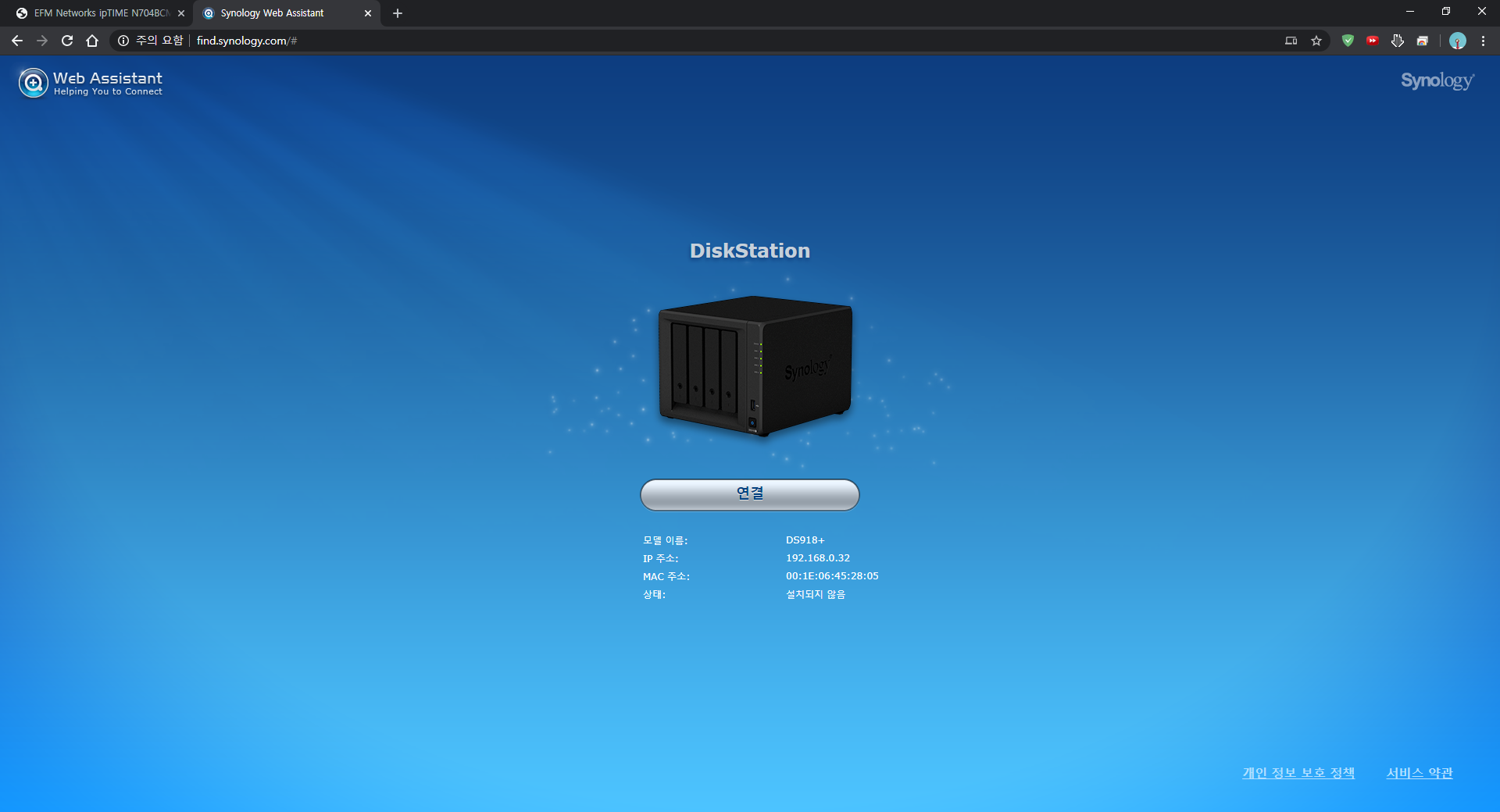The width and height of the screenshot is (1500, 812).
Task: Click the Helping You to Connect tagline
Action: pos(108,91)
